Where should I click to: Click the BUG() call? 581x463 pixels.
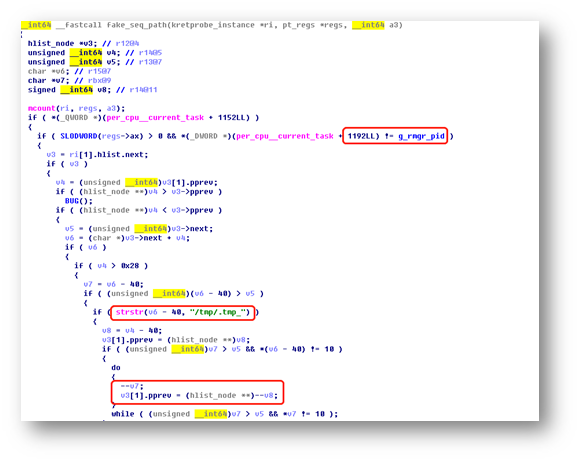click(x=79, y=201)
